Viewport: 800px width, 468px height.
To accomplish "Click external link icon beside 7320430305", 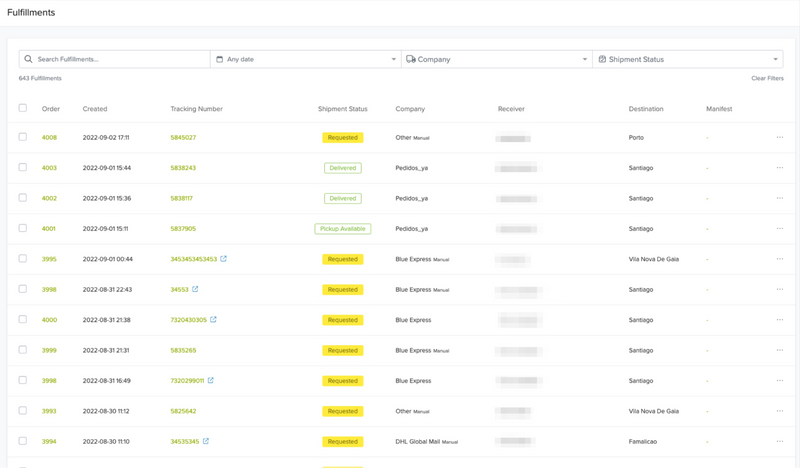I will tap(214, 320).
